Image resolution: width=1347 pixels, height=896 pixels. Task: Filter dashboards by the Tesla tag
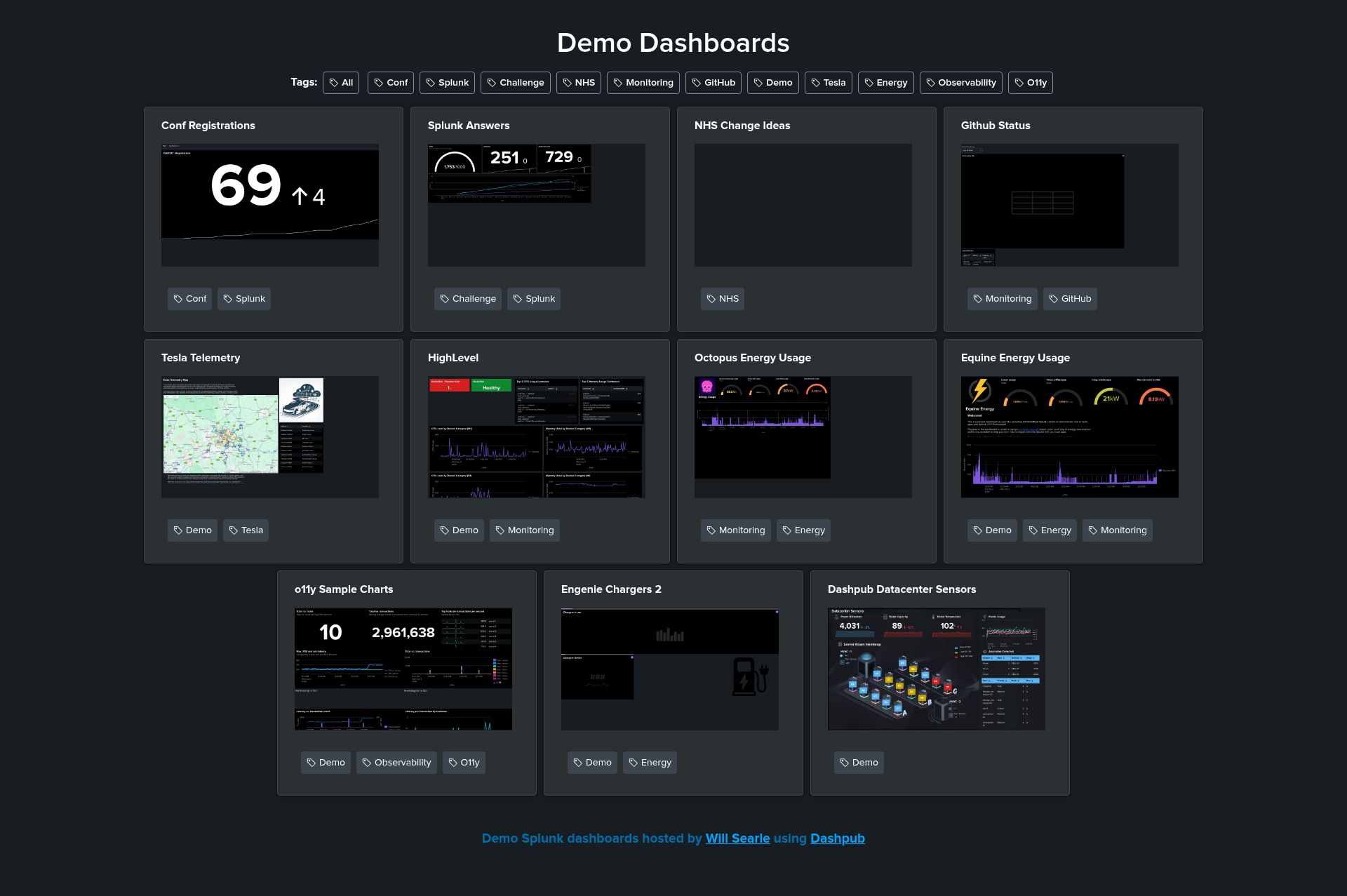[828, 82]
